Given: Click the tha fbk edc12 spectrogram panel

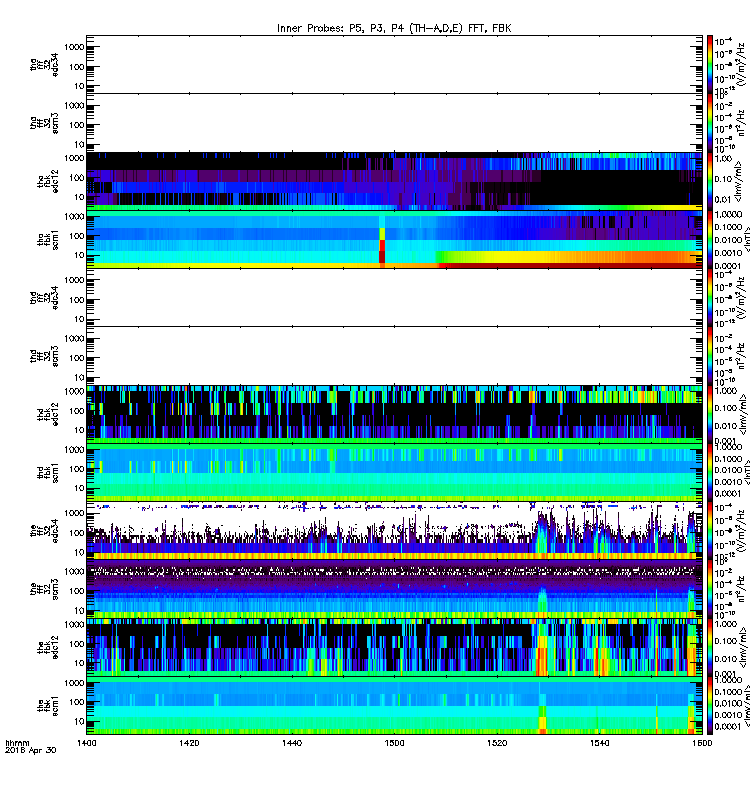Looking at the screenshot, I should click(x=394, y=181).
